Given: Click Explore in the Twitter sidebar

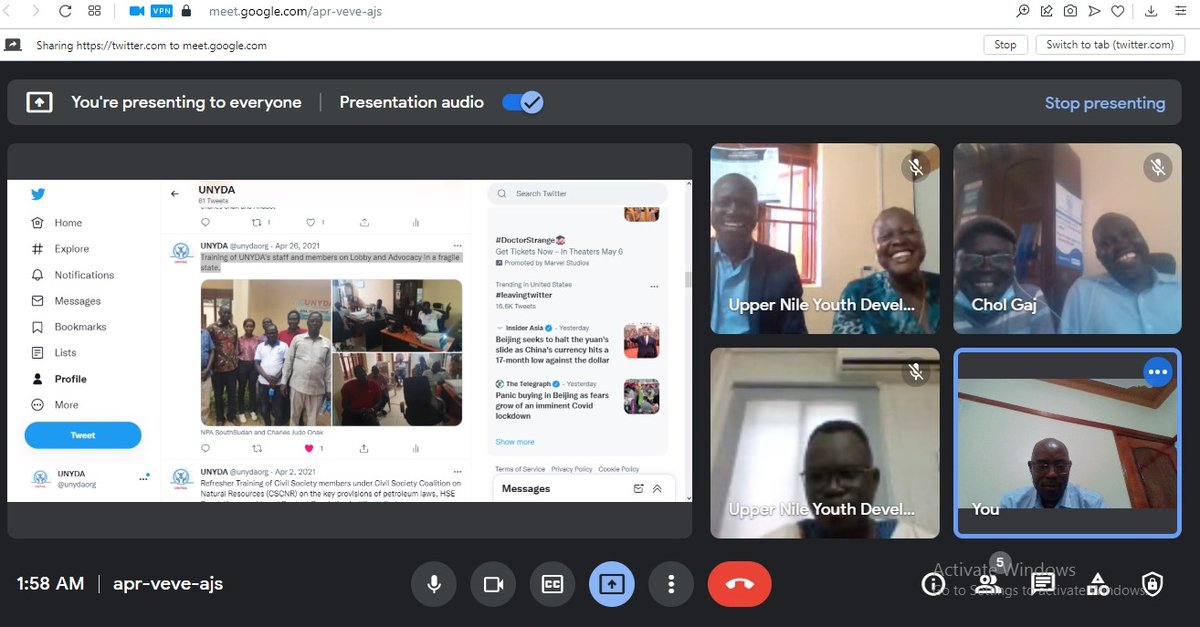Looking at the screenshot, I should click(61, 249).
